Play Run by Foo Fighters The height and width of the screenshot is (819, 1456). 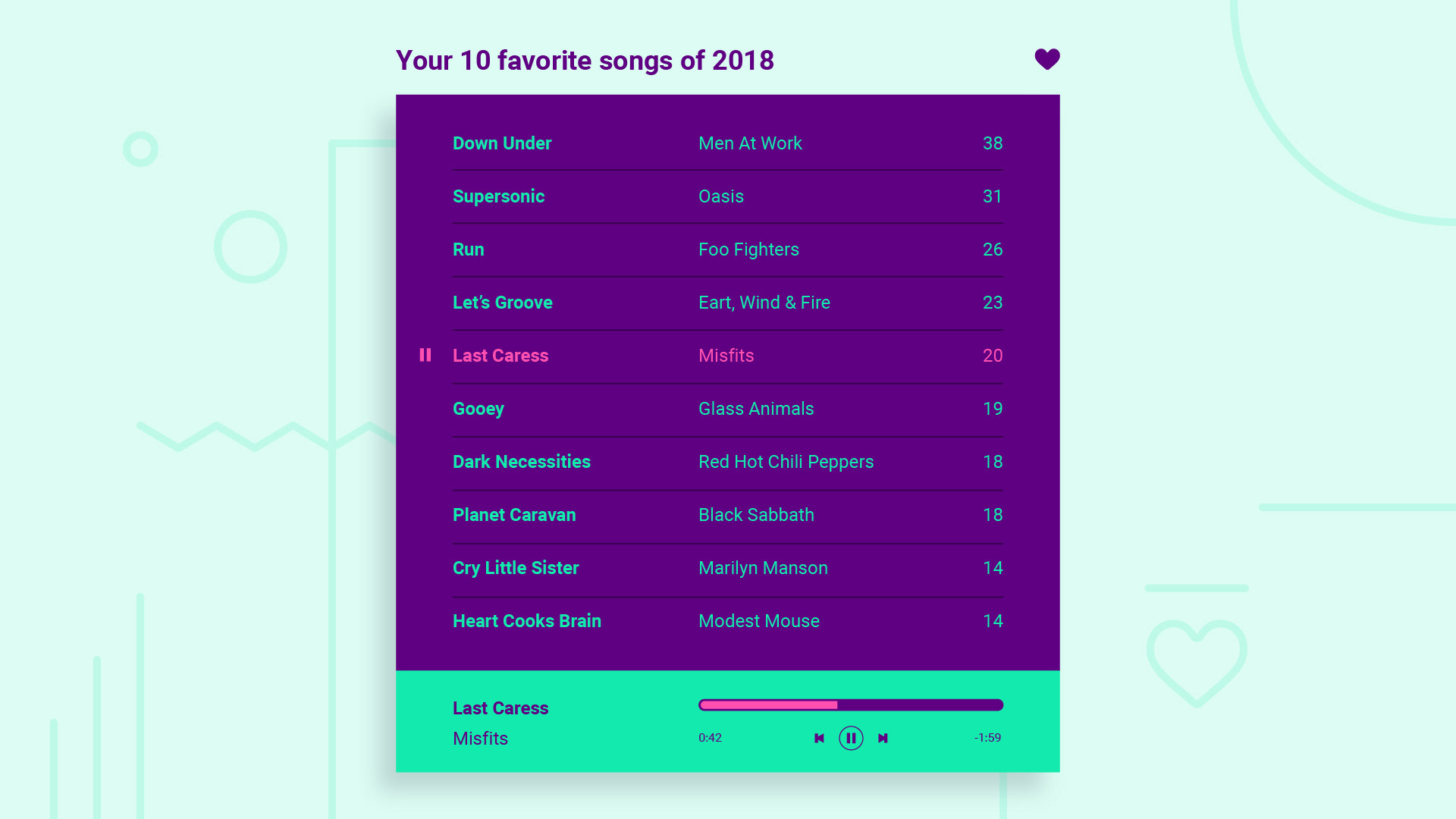tap(468, 249)
